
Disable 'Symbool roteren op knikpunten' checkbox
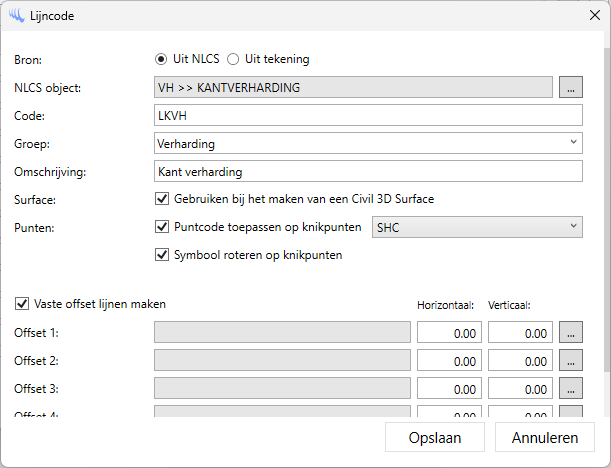(x=163, y=255)
